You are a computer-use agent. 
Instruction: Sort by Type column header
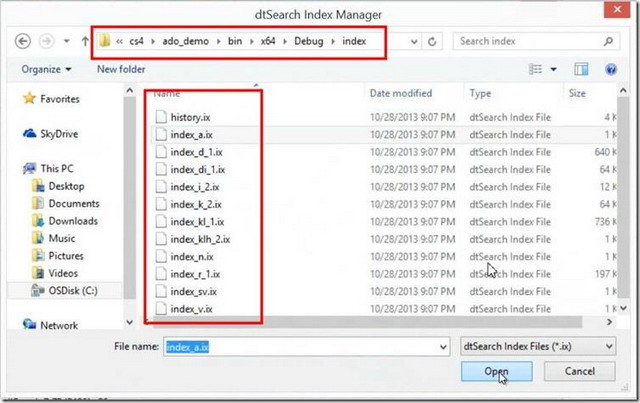[480, 94]
